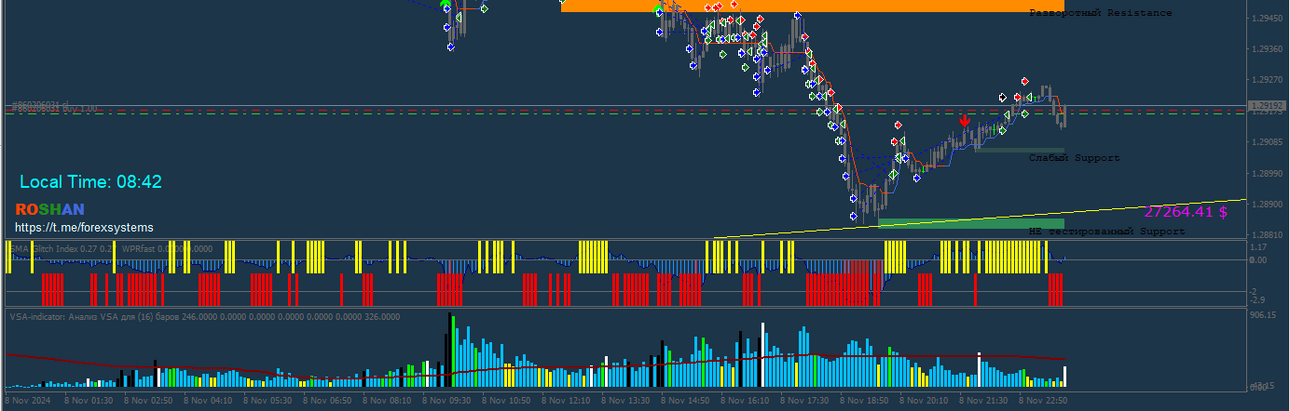Screen dimensions: 1290x411
Task: Select the Разворотный Resistance label
Action: pos(1100,13)
